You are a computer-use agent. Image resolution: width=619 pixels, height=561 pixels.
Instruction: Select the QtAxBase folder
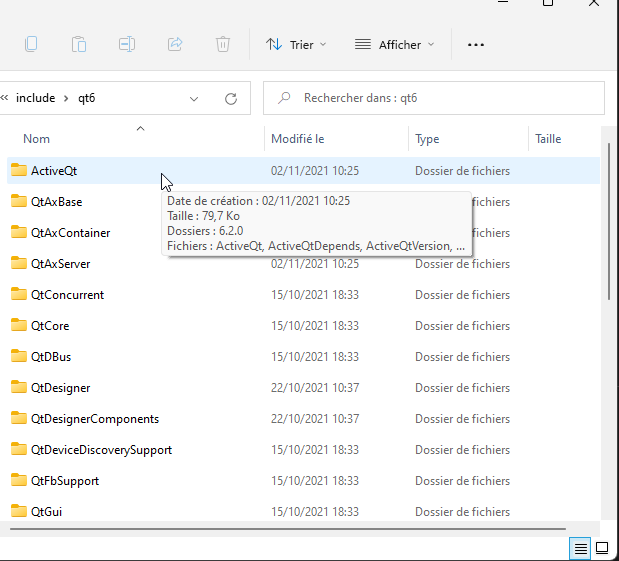pyautogui.click(x=56, y=202)
